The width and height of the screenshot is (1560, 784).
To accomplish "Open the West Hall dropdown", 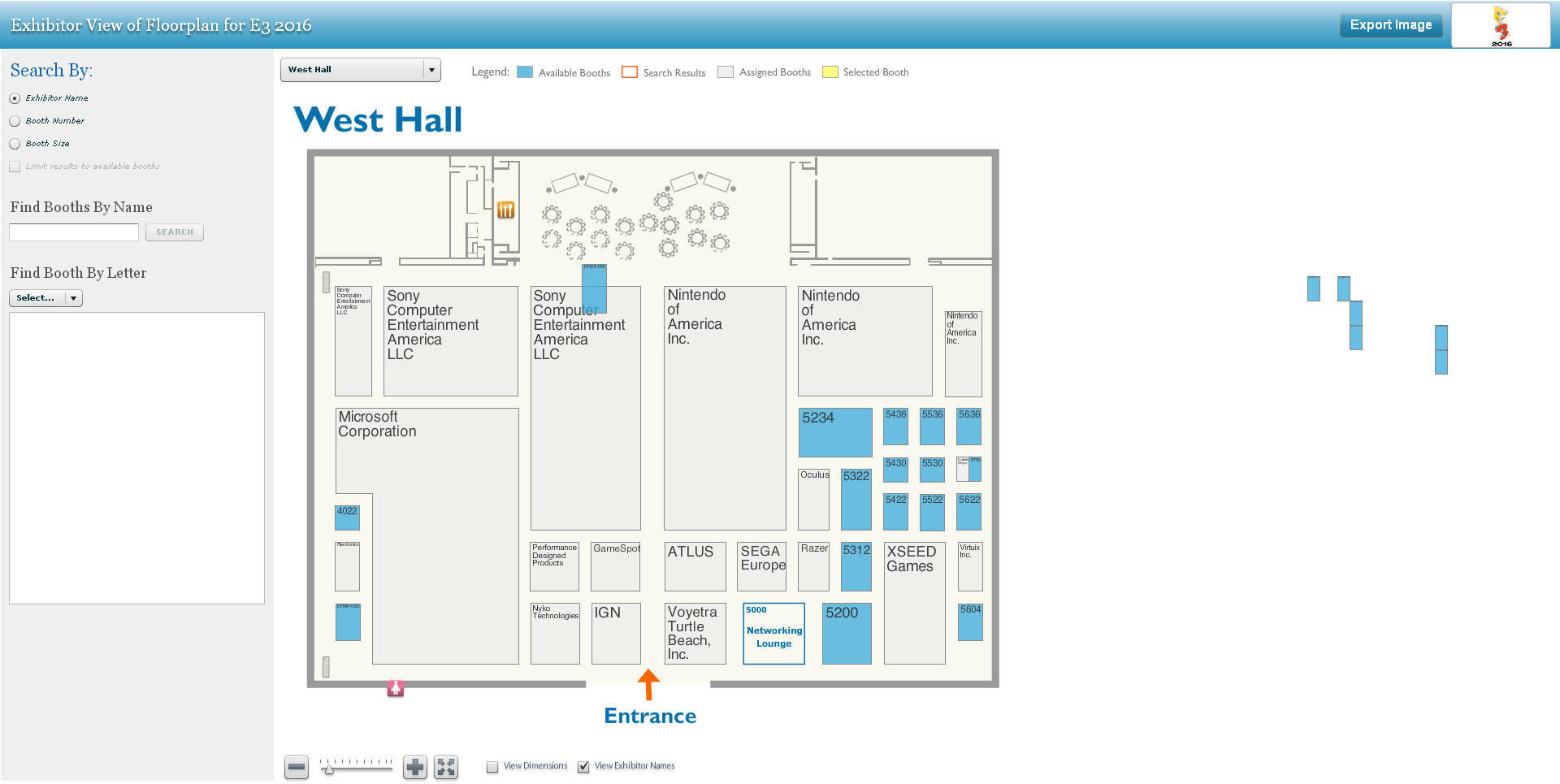I will 360,70.
